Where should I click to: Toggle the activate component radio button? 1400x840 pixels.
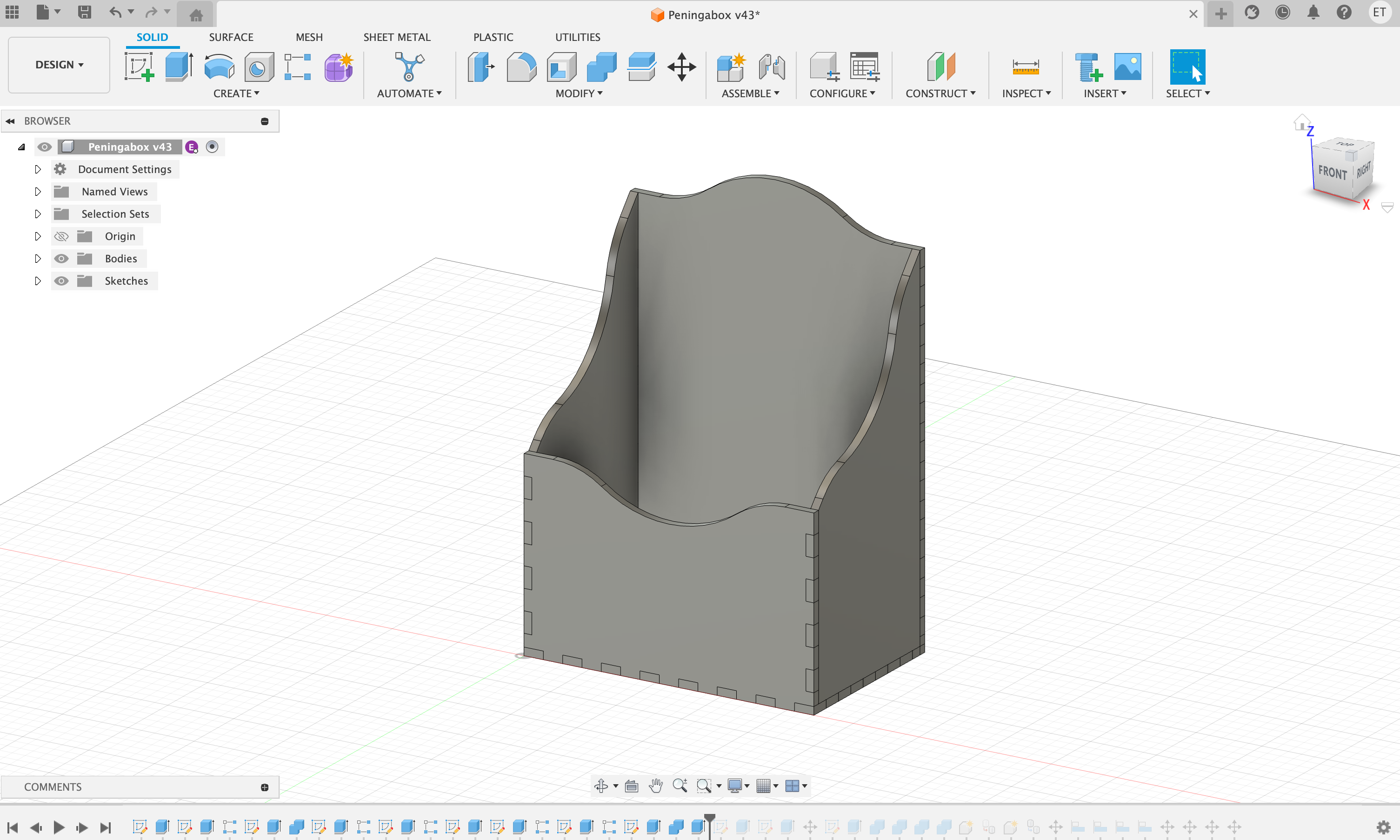pyautogui.click(x=212, y=147)
